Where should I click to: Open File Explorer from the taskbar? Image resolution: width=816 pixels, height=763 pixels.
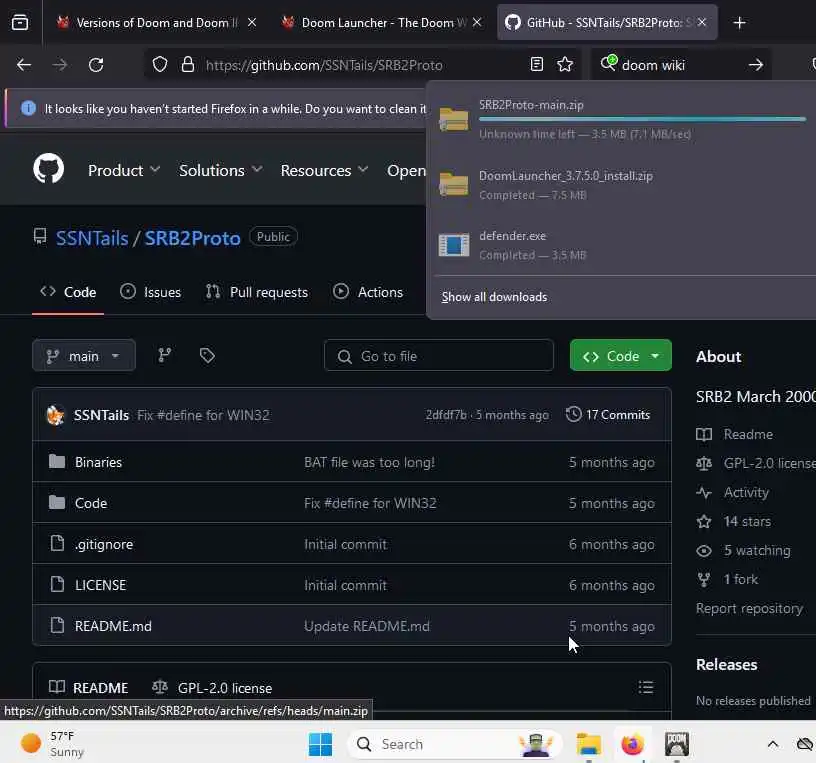tap(589, 744)
